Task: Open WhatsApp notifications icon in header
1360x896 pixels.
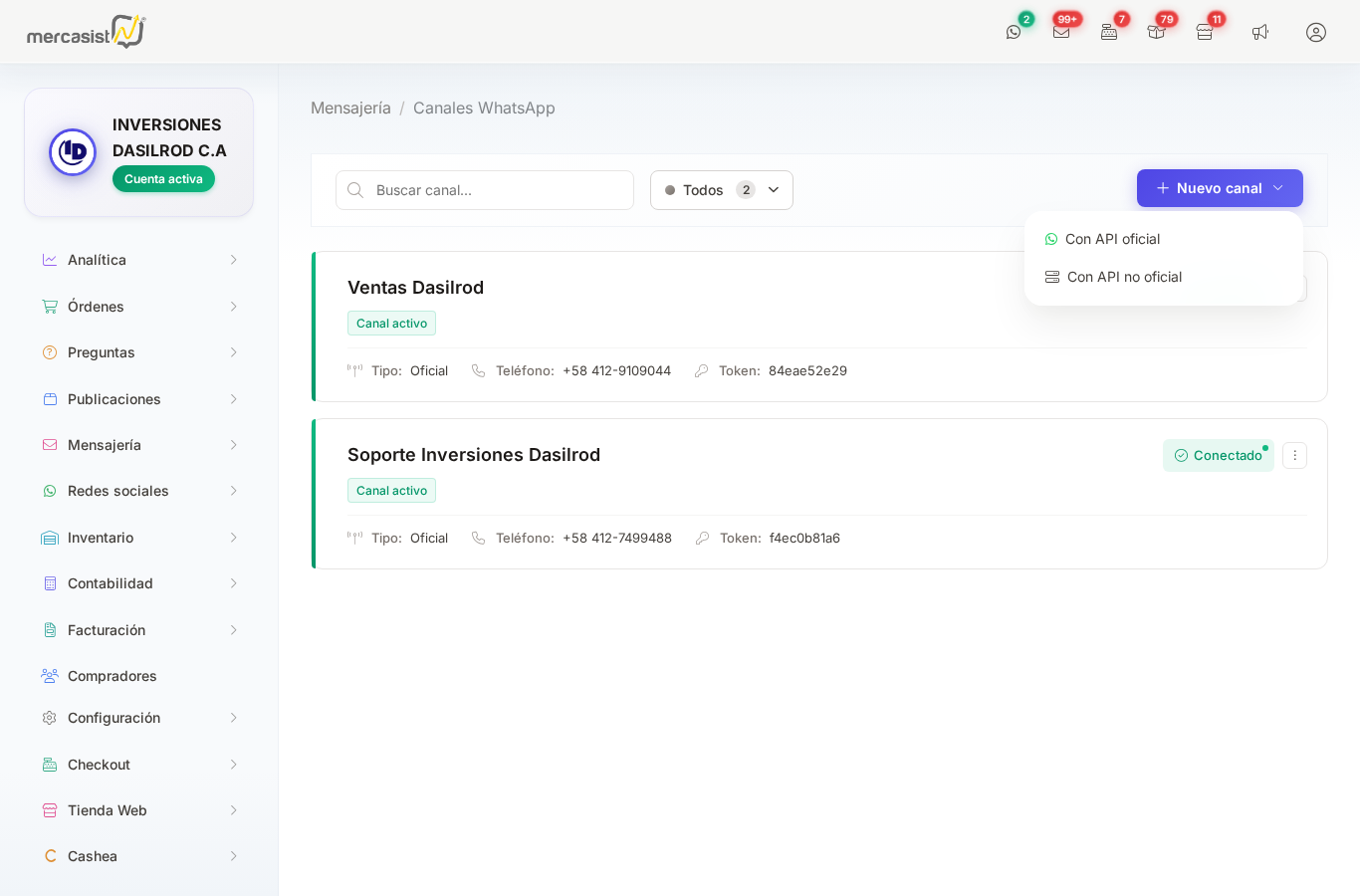Action: point(1014,32)
